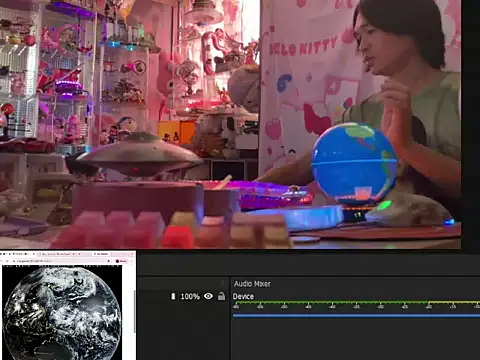Open the browser three-dot menu
The height and width of the screenshot is (360, 480).
click(x=131, y=261)
